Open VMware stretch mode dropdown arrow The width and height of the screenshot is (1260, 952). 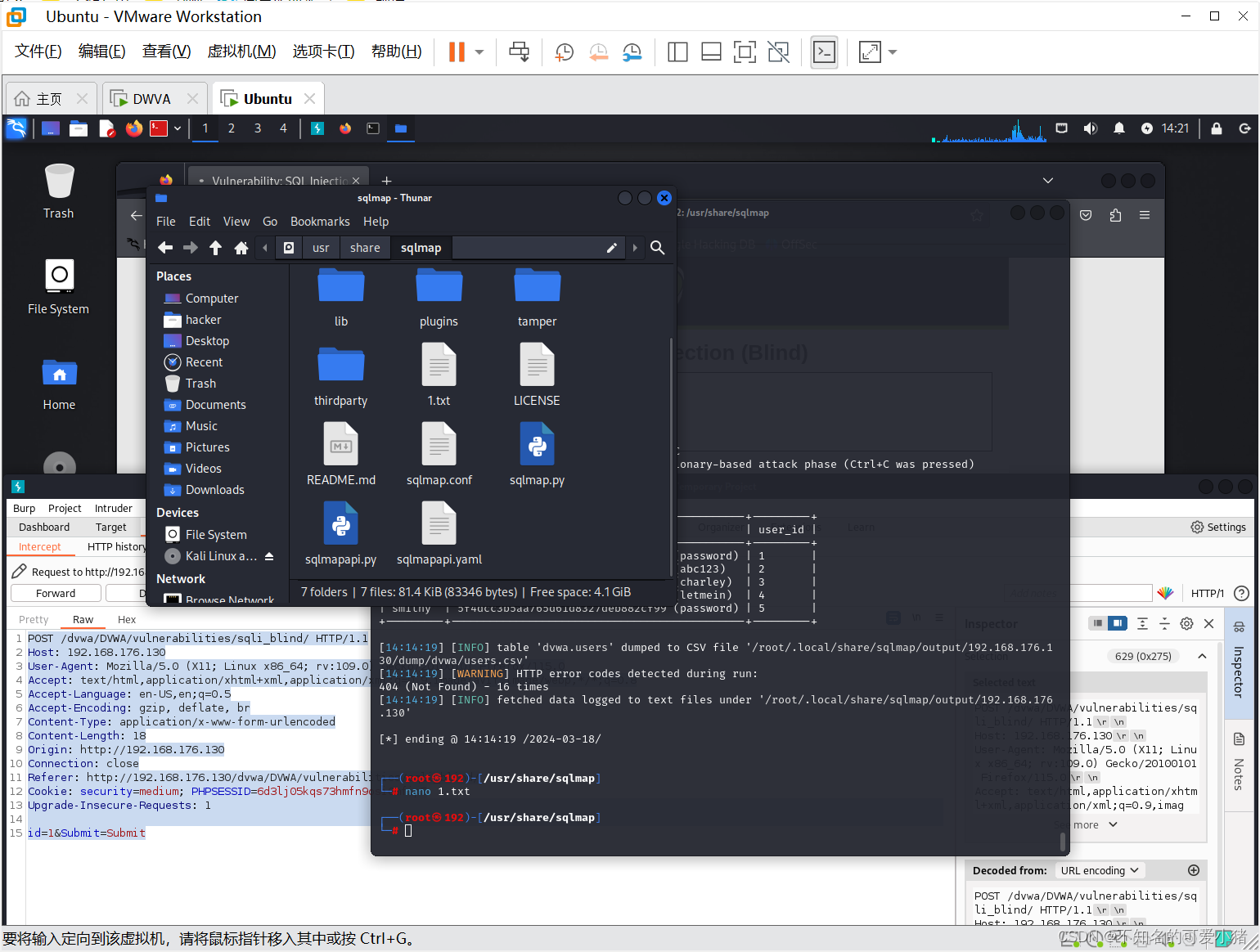click(x=893, y=52)
